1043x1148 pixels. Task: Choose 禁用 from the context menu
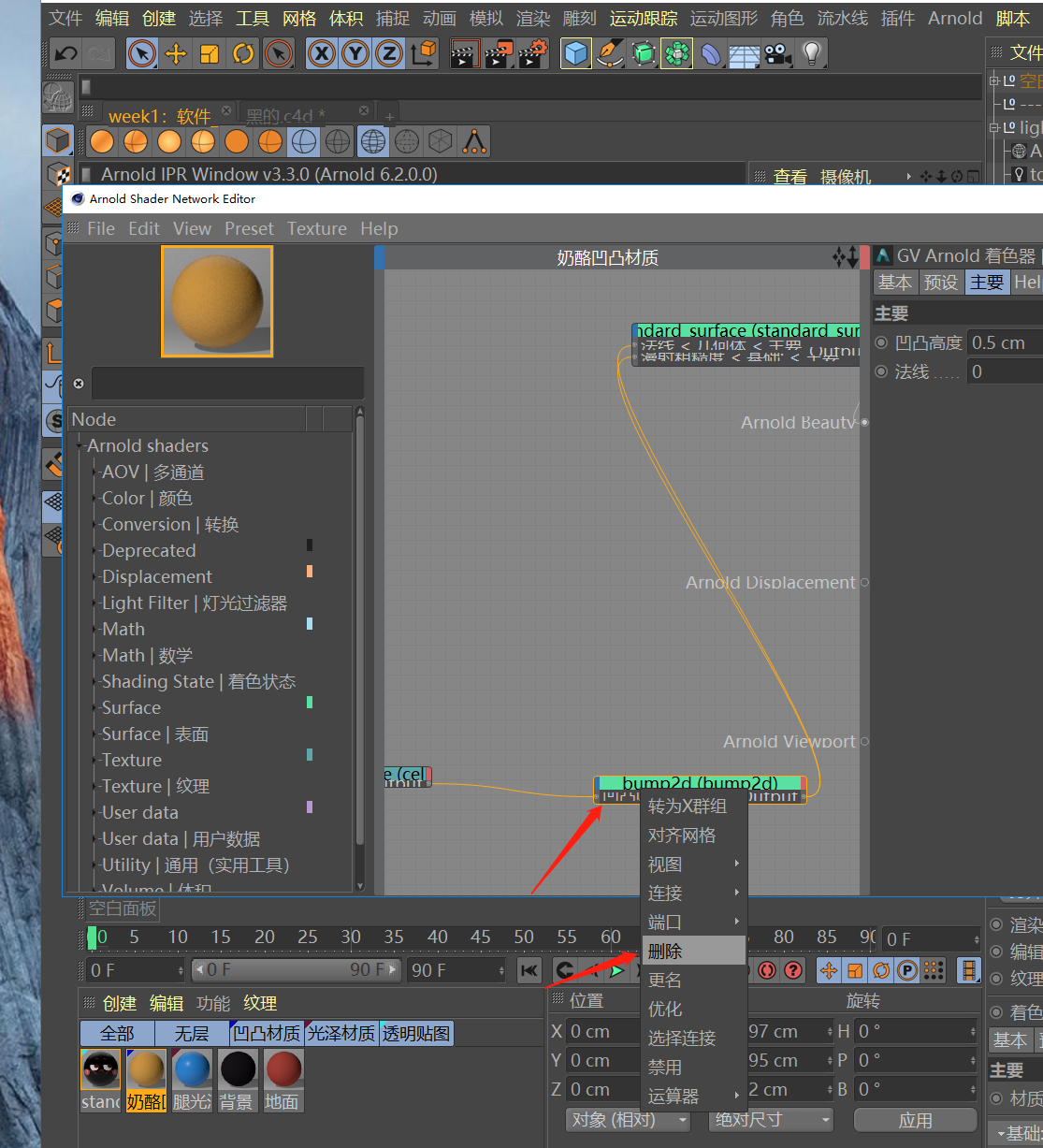[x=693, y=1067]
